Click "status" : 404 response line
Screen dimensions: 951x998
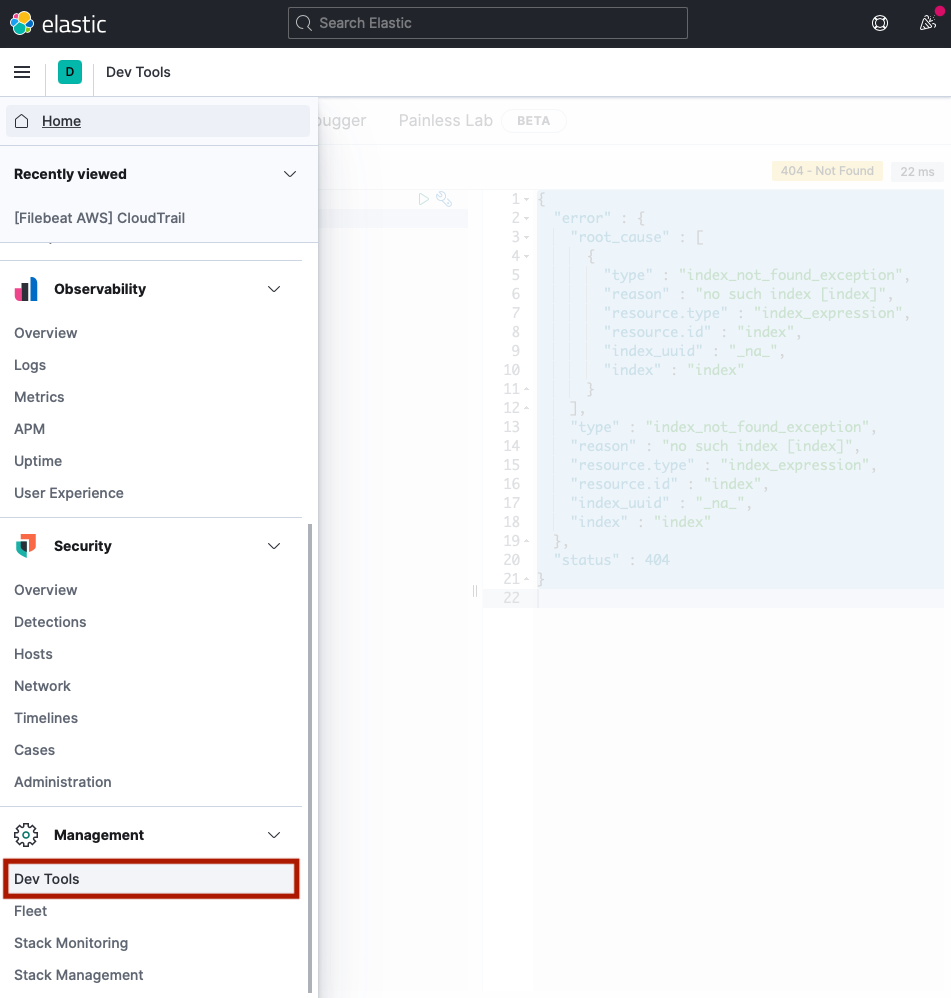[612, 559]
